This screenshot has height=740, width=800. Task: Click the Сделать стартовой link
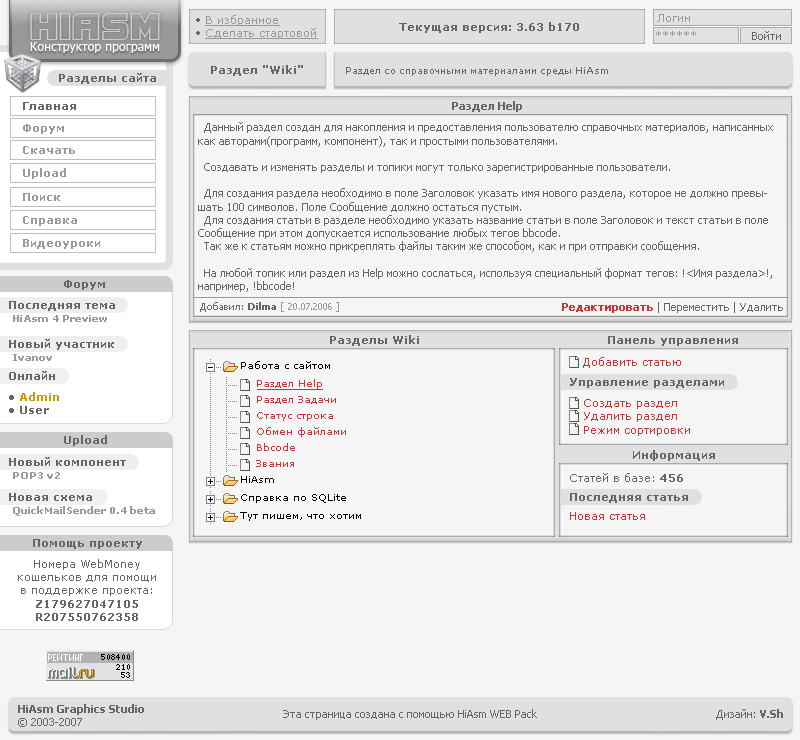[261, 33]
